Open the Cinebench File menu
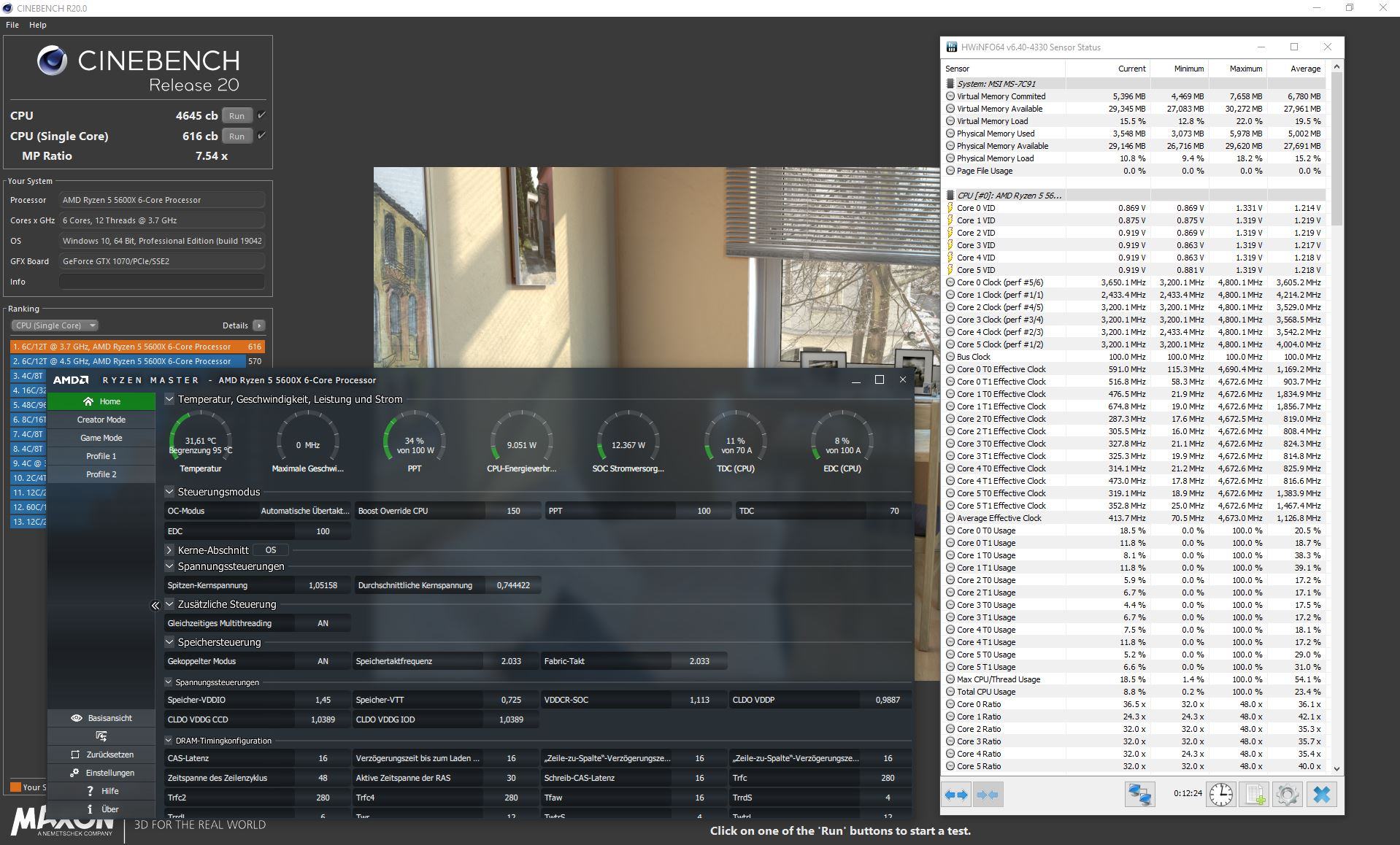1400x845 pixels. (12, 25)
